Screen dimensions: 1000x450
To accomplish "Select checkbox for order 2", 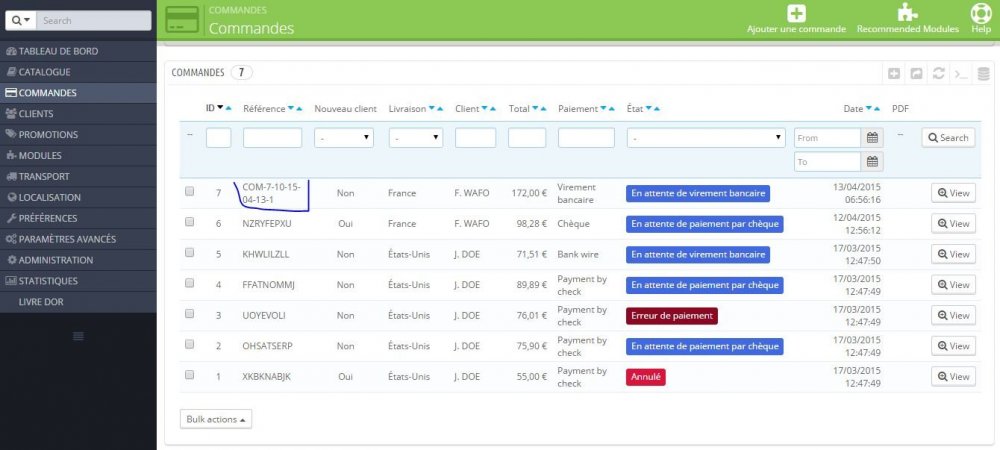I will (x=189, y=344).
